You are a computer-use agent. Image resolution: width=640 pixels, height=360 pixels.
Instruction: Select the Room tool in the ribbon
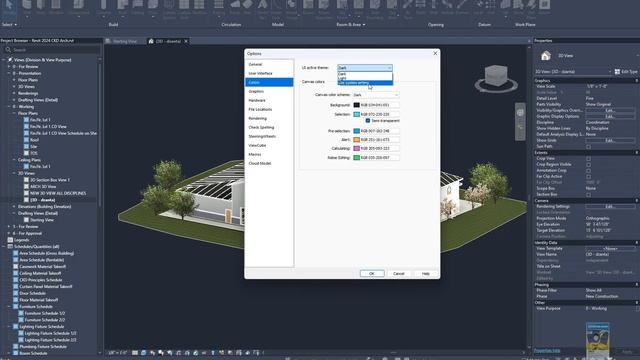(308, 7)
